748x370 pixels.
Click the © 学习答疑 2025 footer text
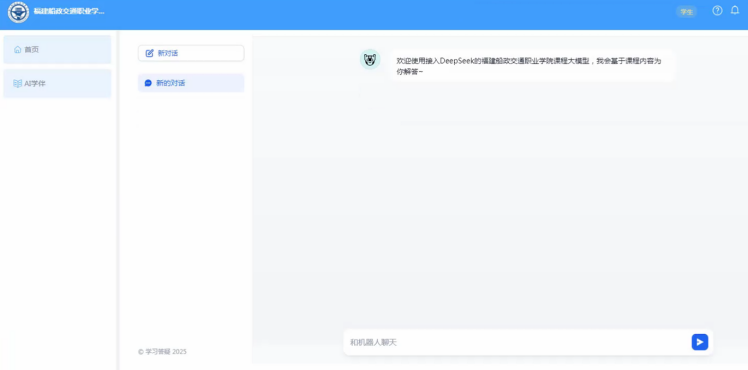(162, 352)
